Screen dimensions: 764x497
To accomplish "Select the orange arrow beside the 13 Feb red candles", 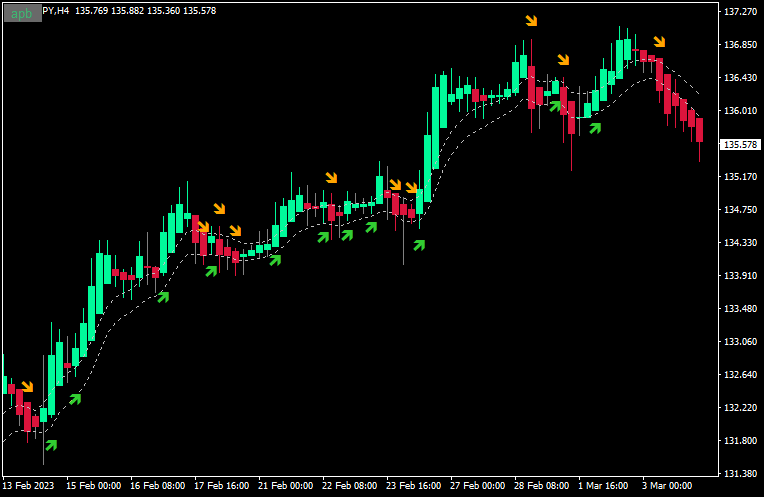I will pyautogui.click(x=27, y=386).
